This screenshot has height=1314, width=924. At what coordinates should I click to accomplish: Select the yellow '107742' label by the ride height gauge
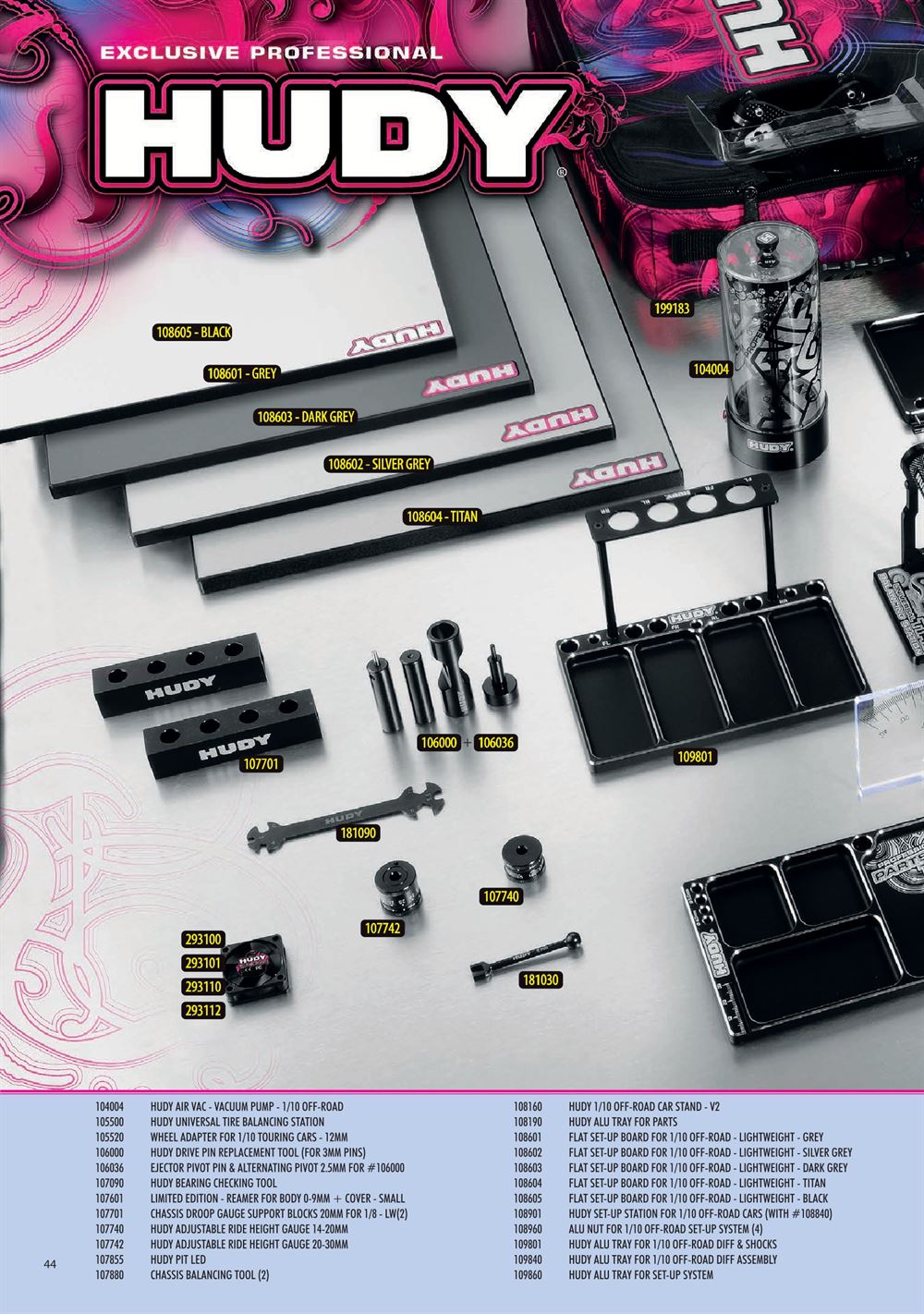pyautogui.click(x=382, y=928)
